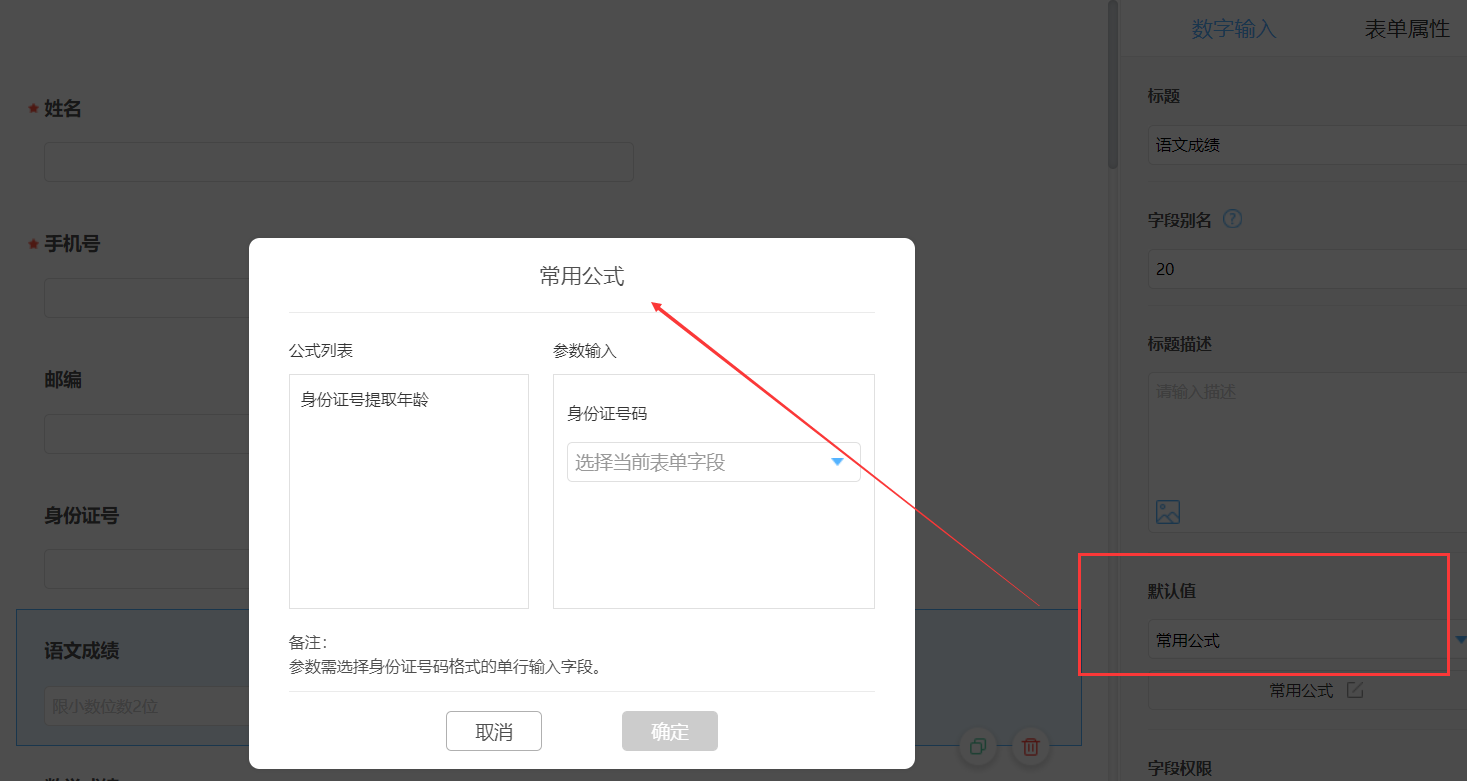This screenshot has width=1467, height=781.
Task: Click the 字段别名 help question-mark icon
Action: 1233,219
